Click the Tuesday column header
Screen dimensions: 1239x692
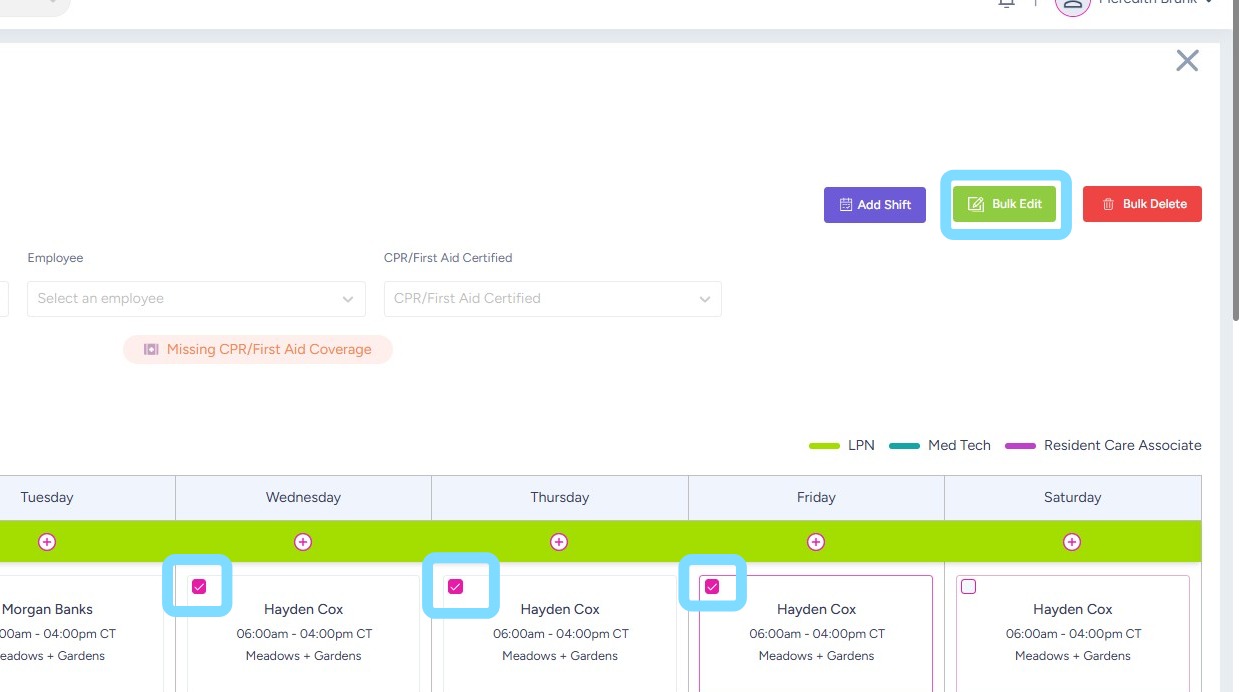click(87, 497)
